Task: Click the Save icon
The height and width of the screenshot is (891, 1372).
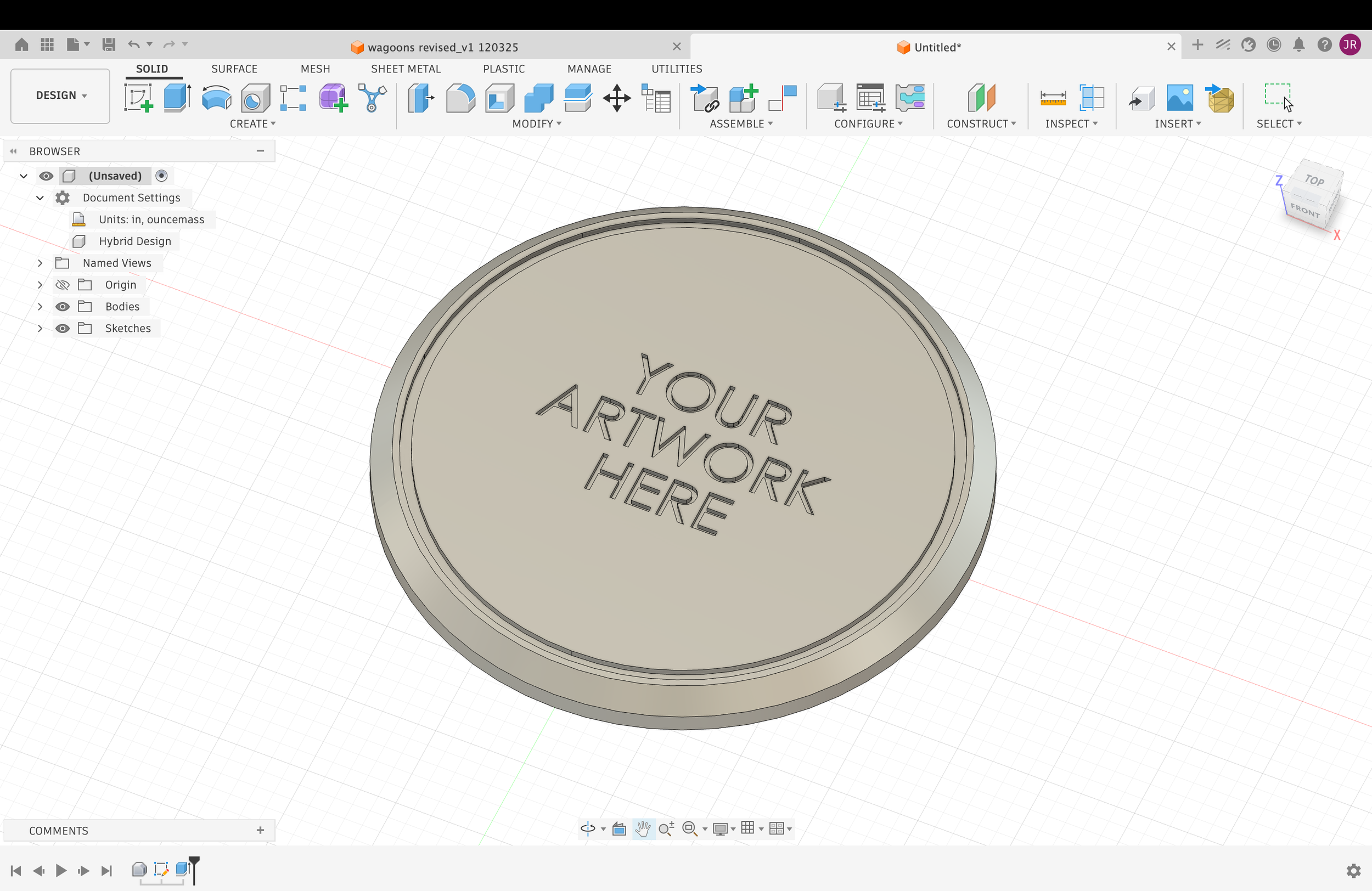Action: [108, 44]
